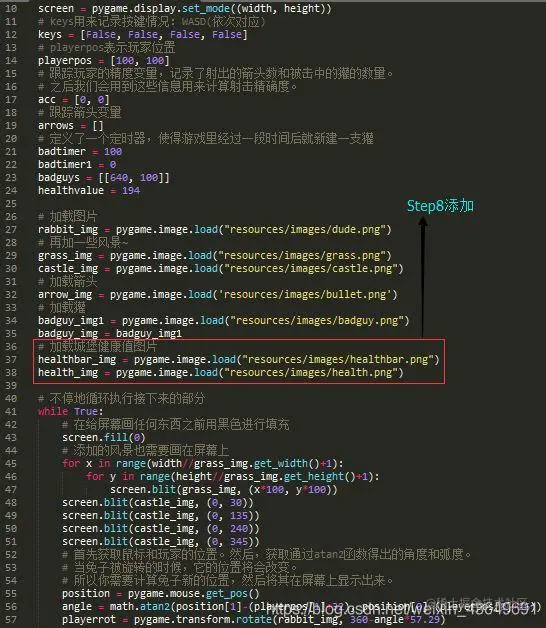The width and height of the screenshot is (546, 628).
Task: Click the castle_img load line
Action: (x=221, y=268)
